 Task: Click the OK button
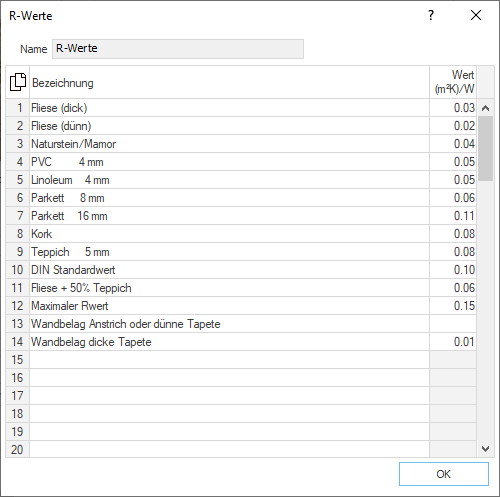pyautogui.click(x=444, y=474)
